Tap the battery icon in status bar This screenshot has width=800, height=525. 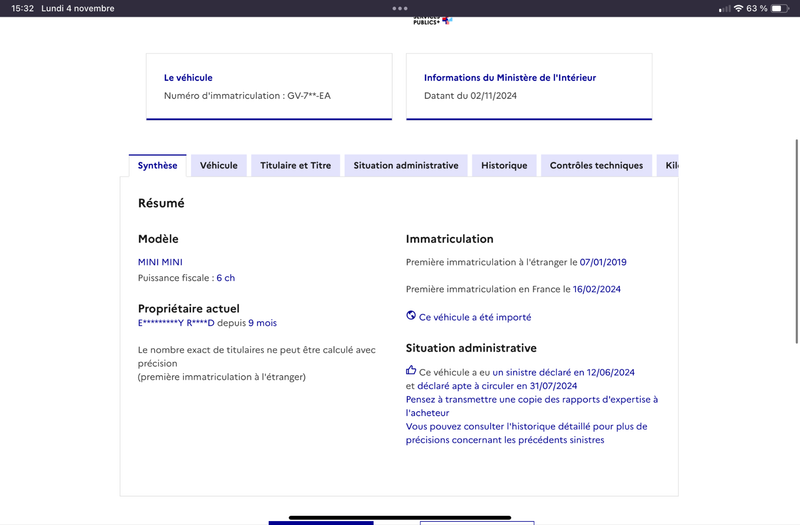coord(779,8)
